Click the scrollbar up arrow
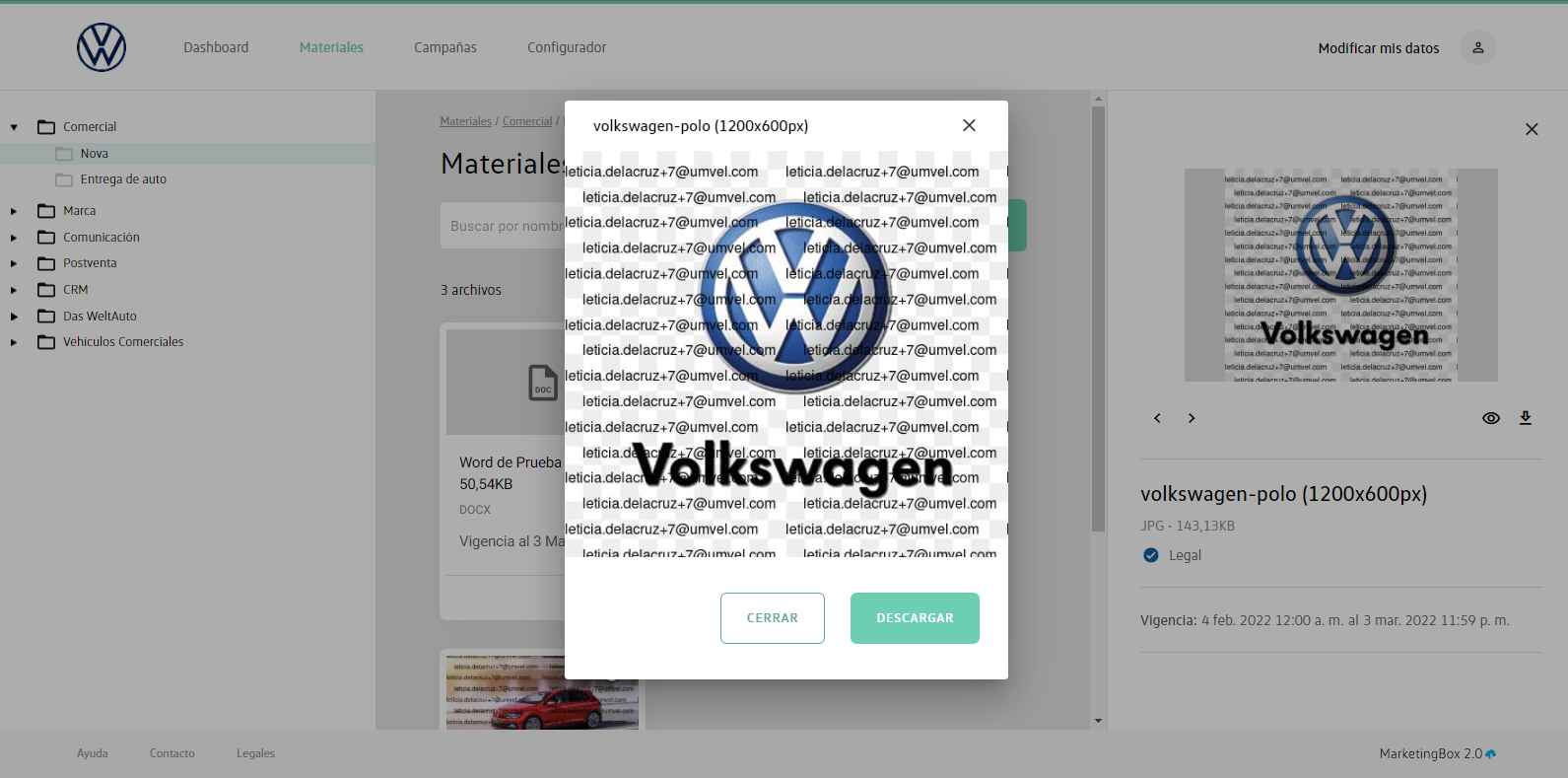The height and width of the screenshot is (778, 1568). pyautogui.click(x=1098, y=99)
